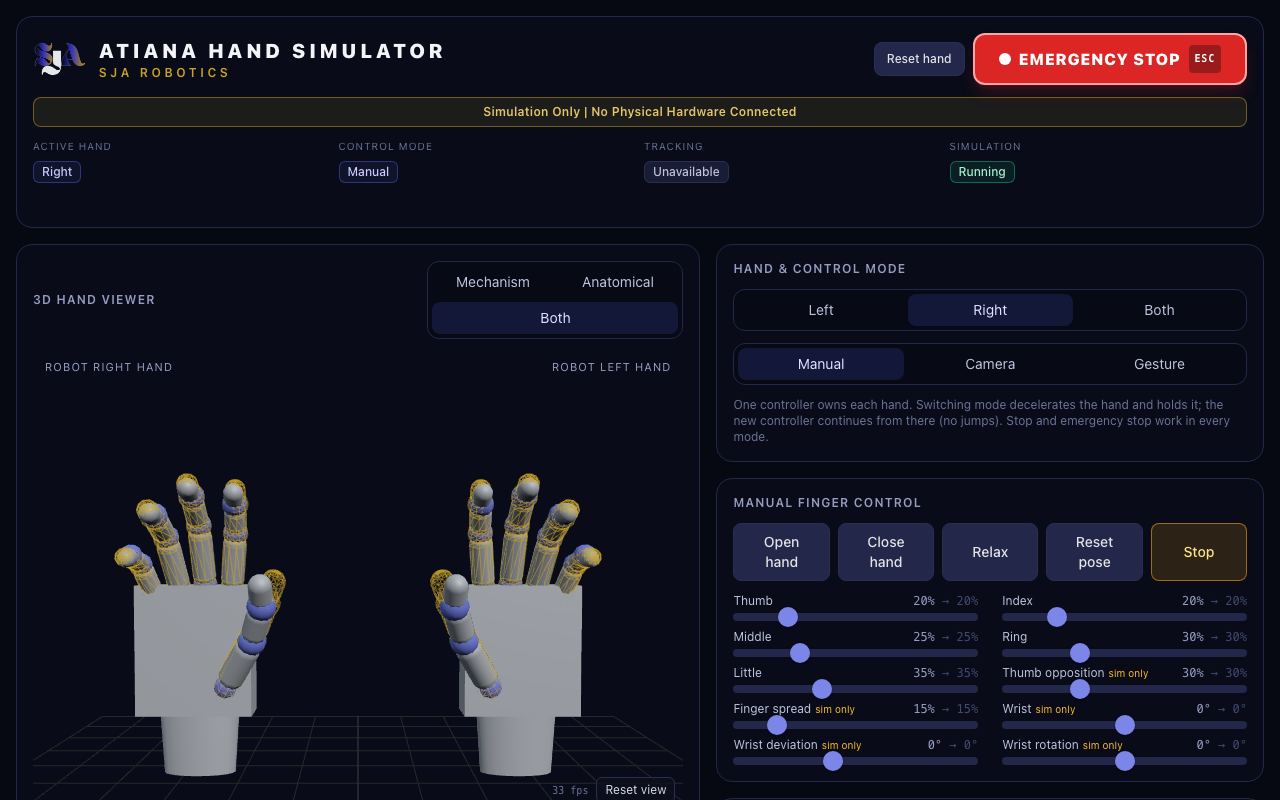Click the robot right hand 3D model
This screenshot has height=800, width=1280.
[200, 625]
